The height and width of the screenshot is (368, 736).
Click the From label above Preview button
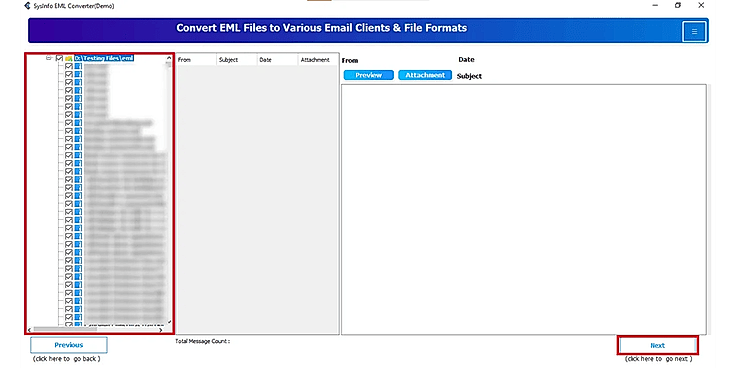coord(350,61)
